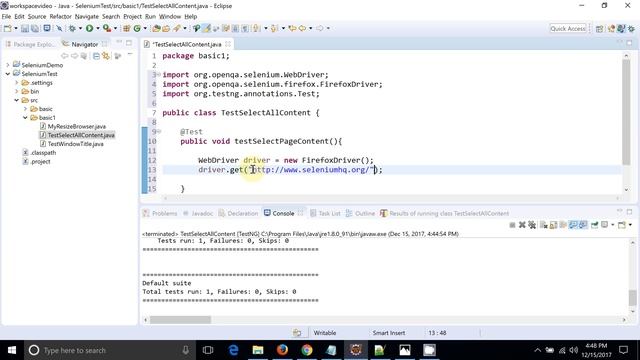This screenshot has width=640, height=360.
Task: Expand the SeleniumDemo project
Action: point(8,65)
